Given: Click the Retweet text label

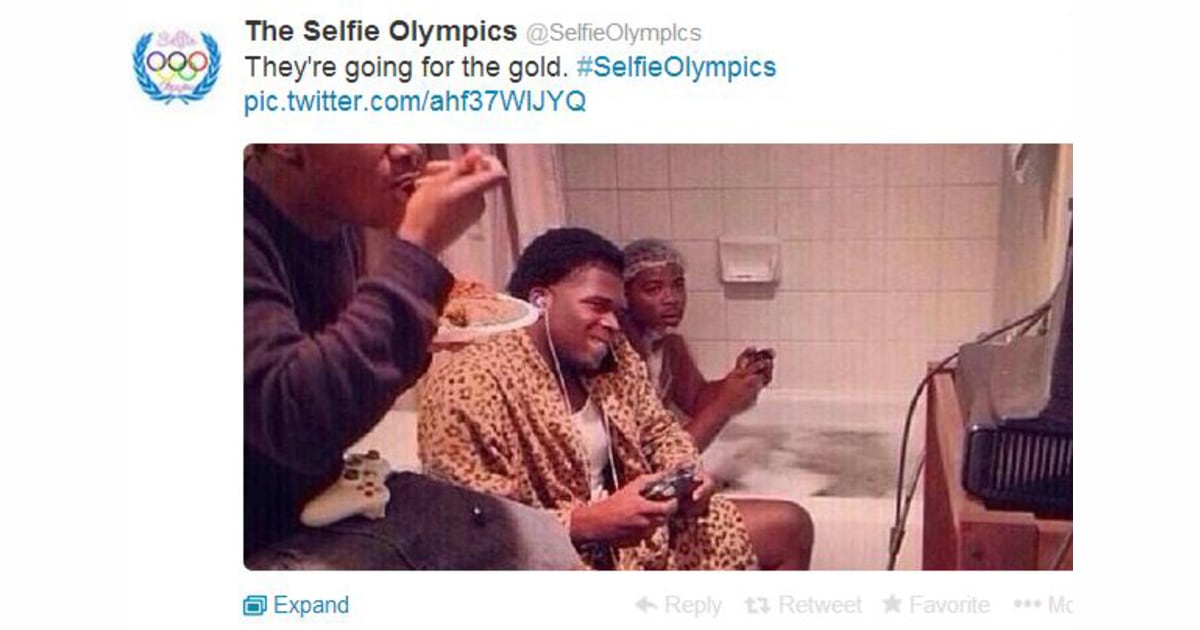Looking at the screenshot, I should coord(820,605).
